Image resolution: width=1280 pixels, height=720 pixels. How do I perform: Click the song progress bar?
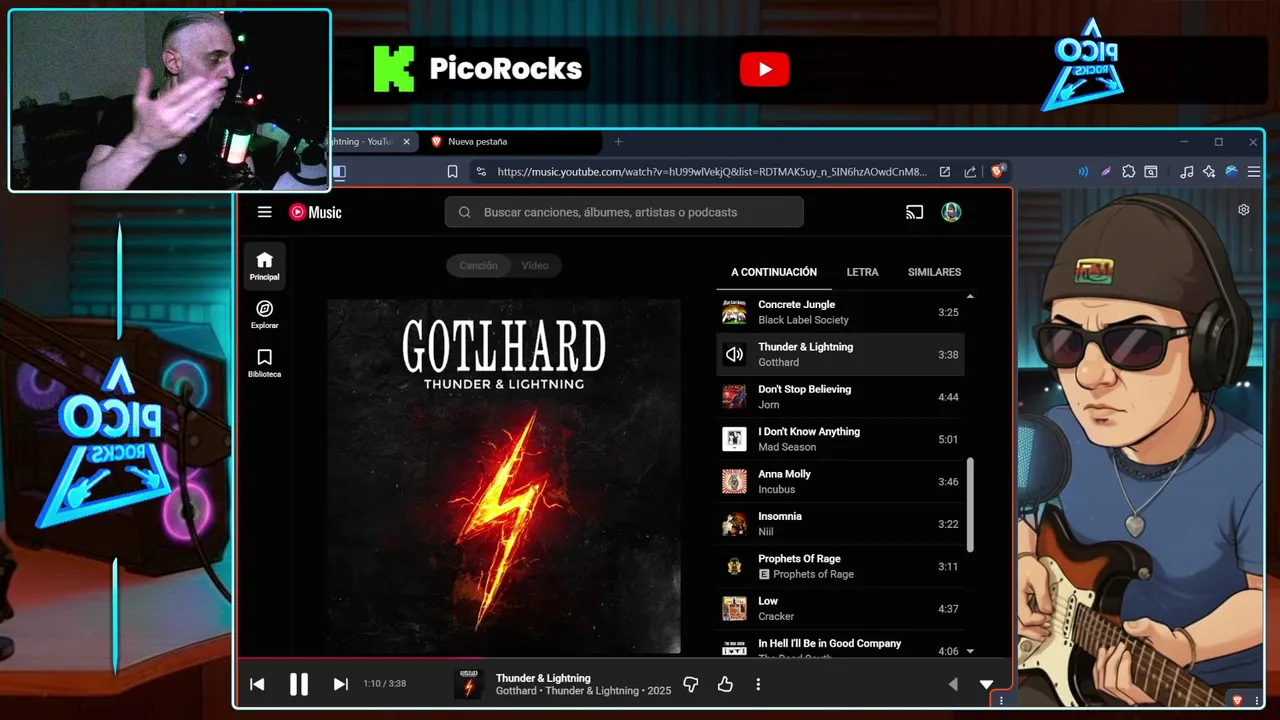[624, 658]
